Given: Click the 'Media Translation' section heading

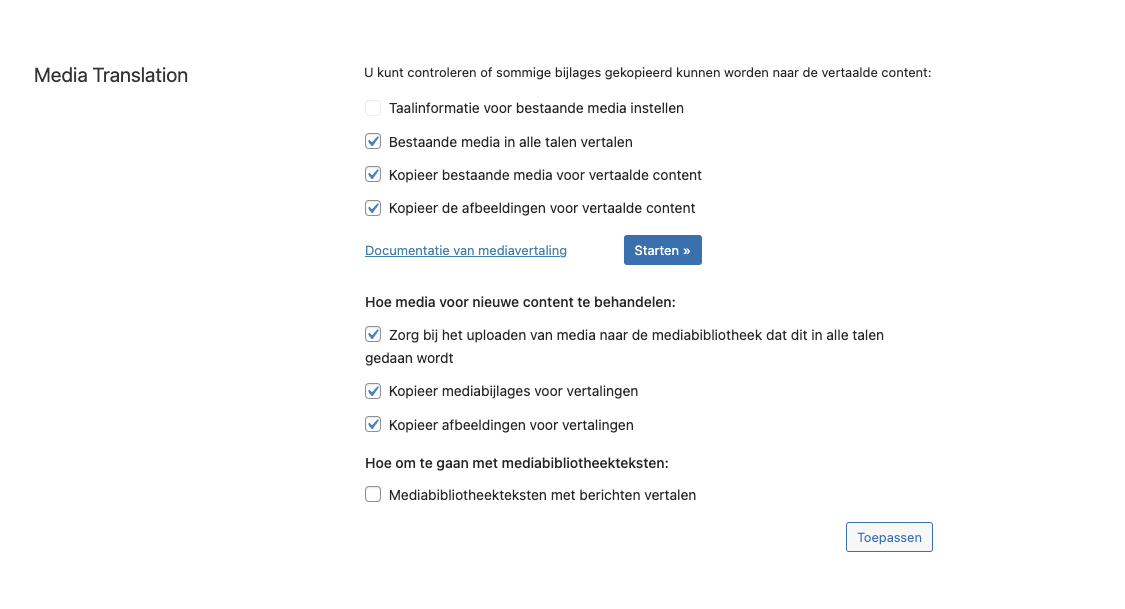Looking at the screenshot, I should [110, 75].
